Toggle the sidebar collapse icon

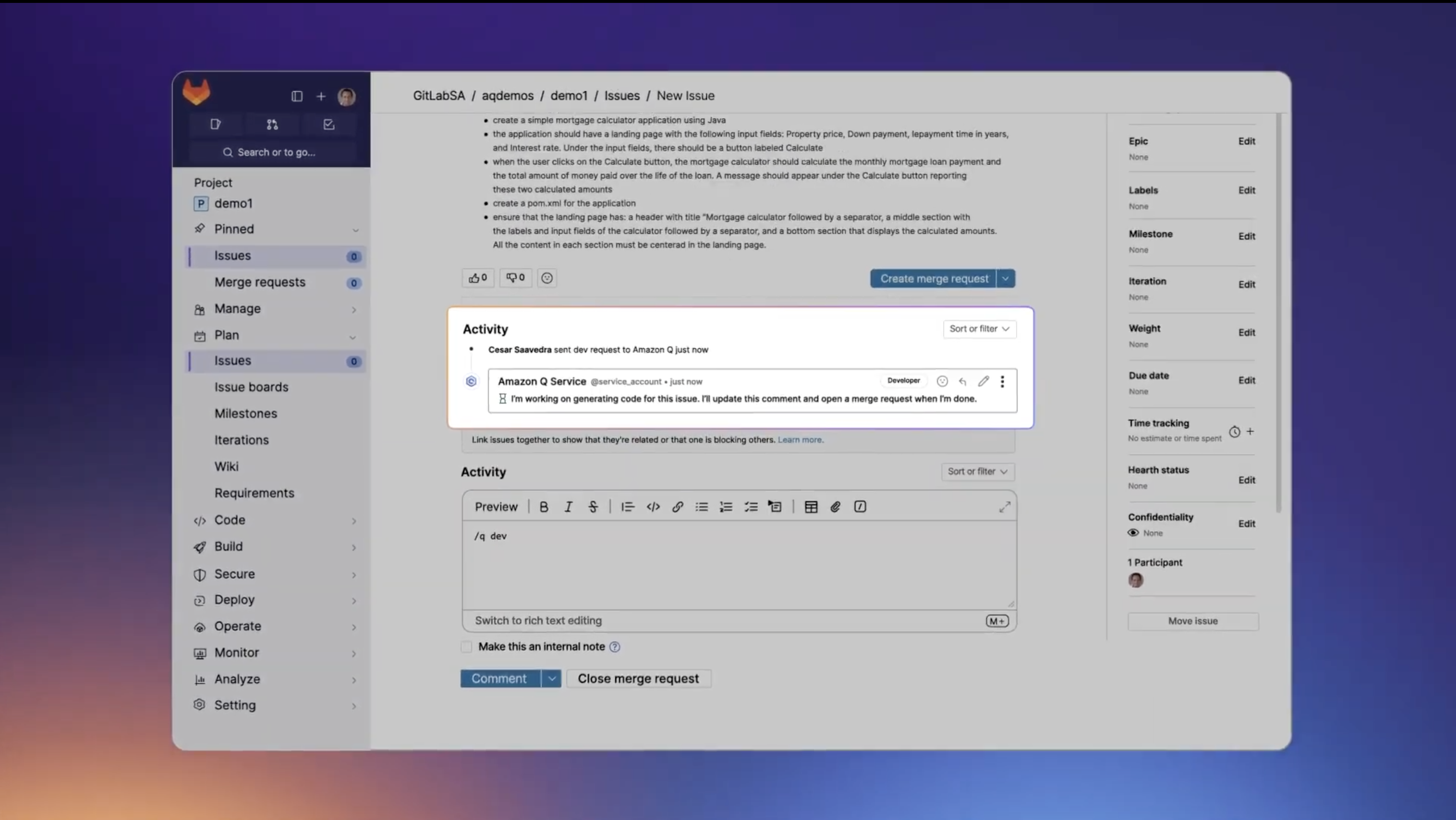[297, 96]
